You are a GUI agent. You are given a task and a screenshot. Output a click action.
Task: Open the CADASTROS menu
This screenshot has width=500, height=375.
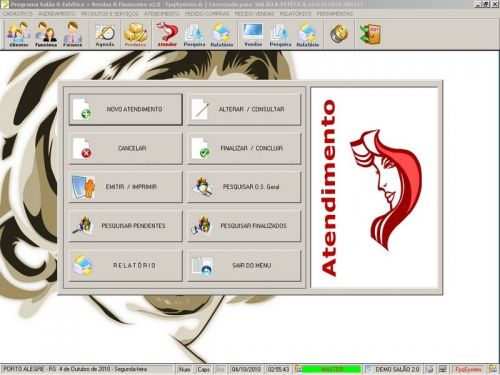[18, 14]
